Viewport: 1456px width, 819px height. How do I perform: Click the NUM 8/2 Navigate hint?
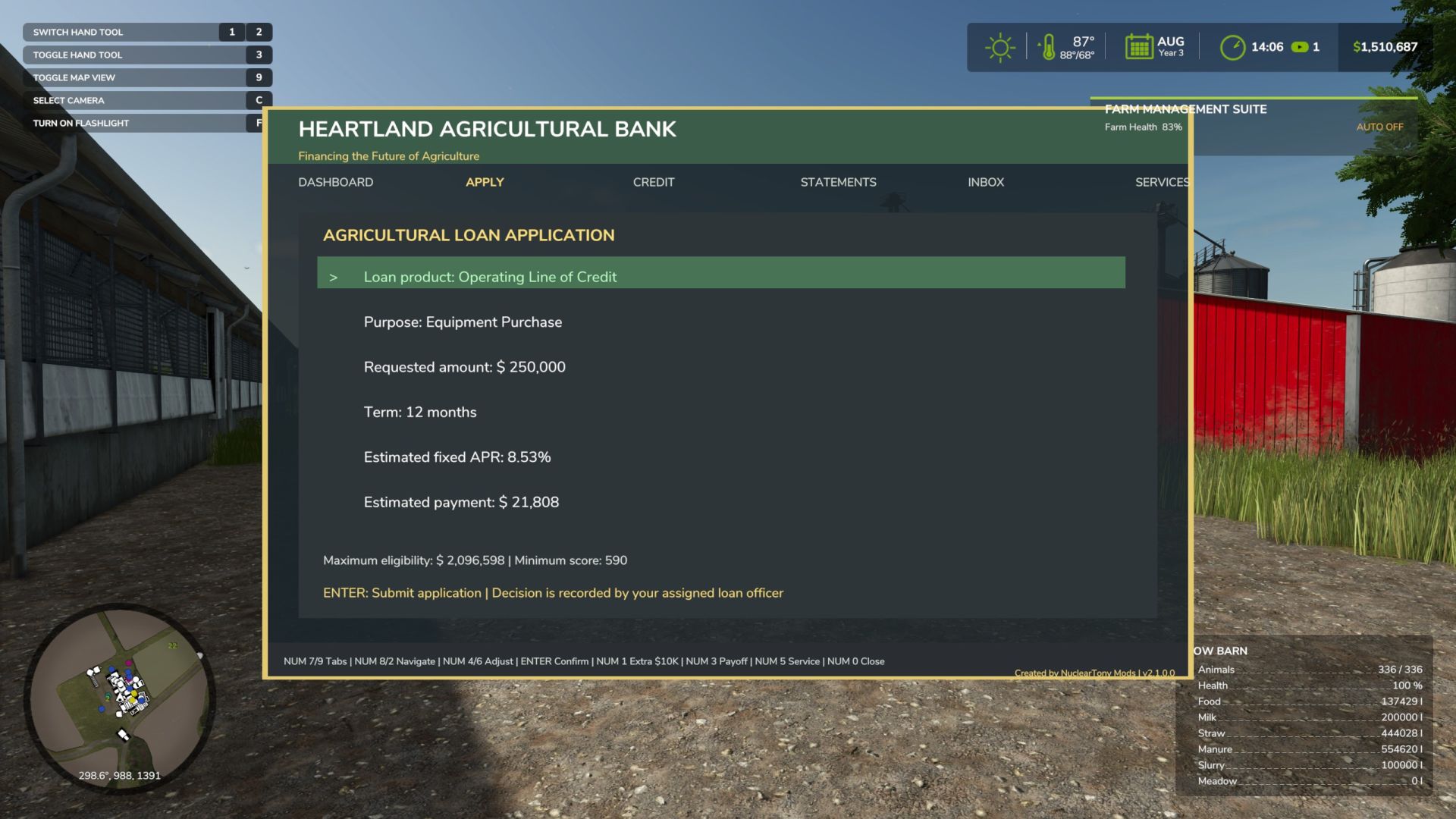[394, 661]
